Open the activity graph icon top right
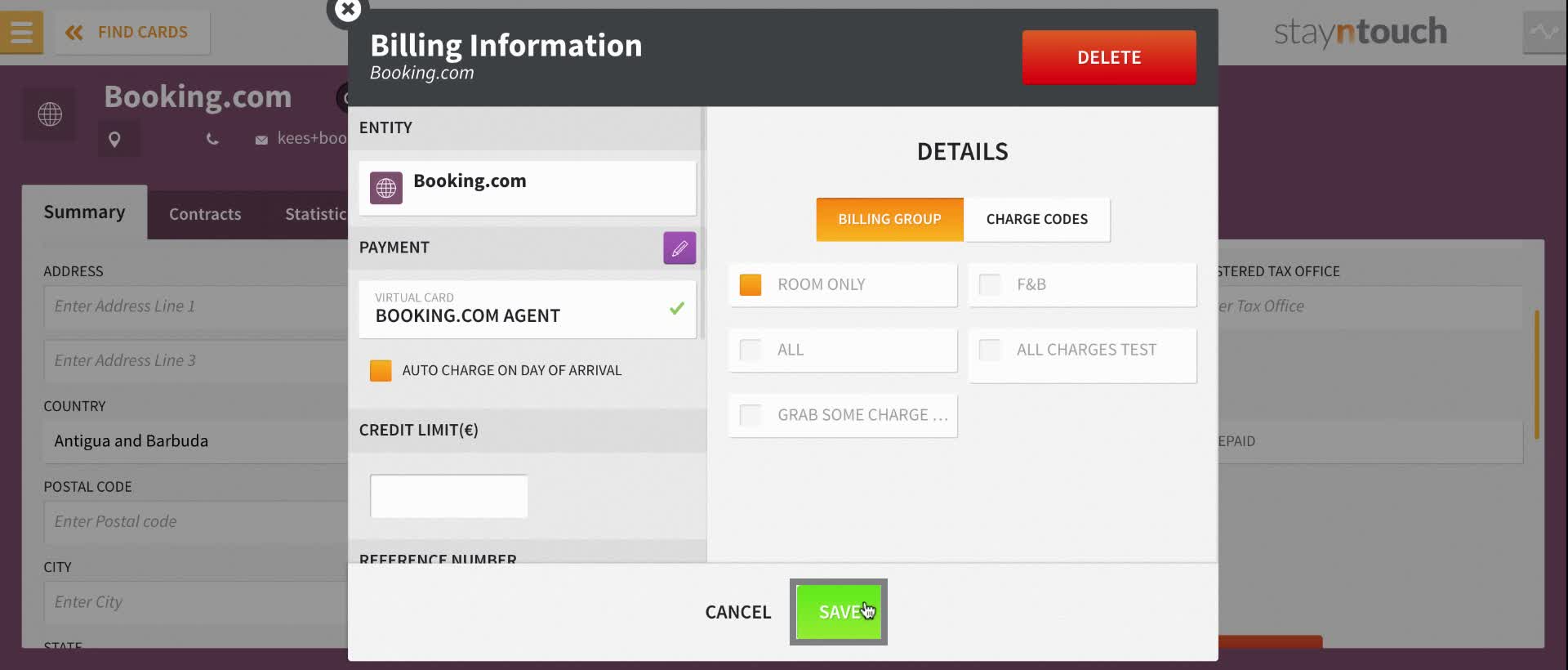 coord(1543,33)
